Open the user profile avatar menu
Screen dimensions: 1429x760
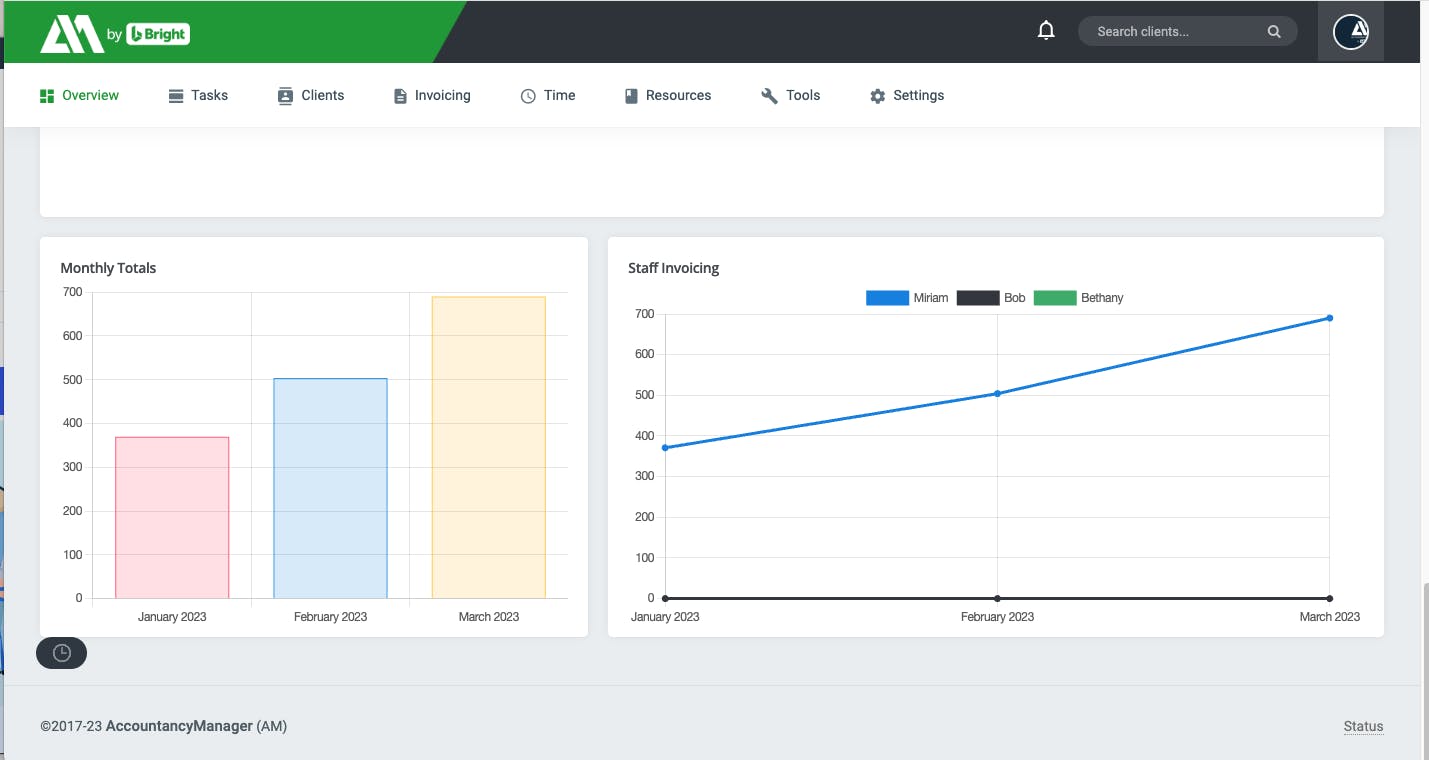tap(1351, 31)
